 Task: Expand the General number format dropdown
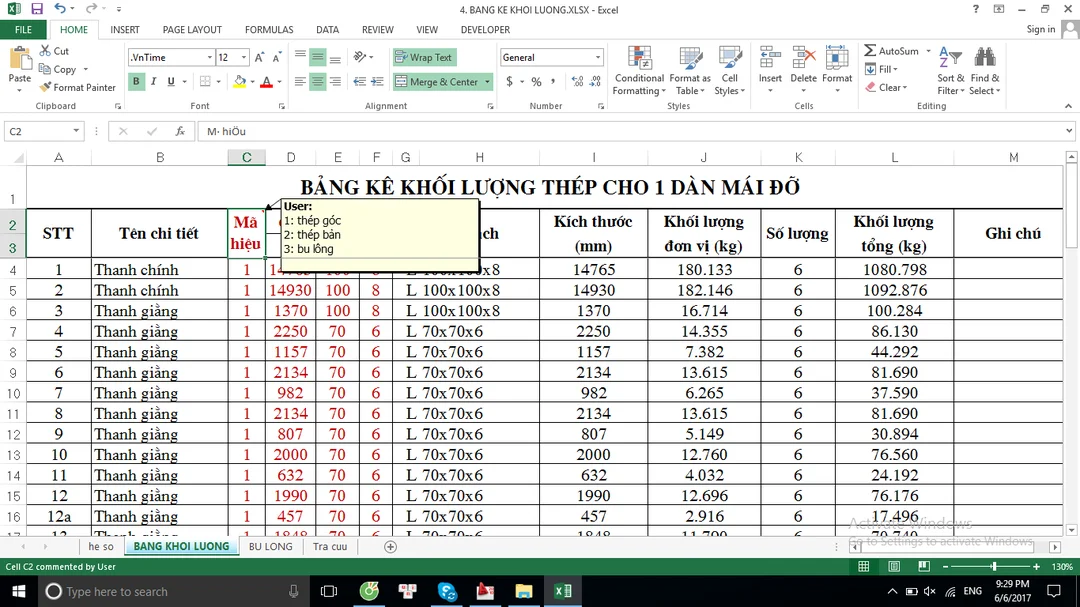click(x=597, y=57)
